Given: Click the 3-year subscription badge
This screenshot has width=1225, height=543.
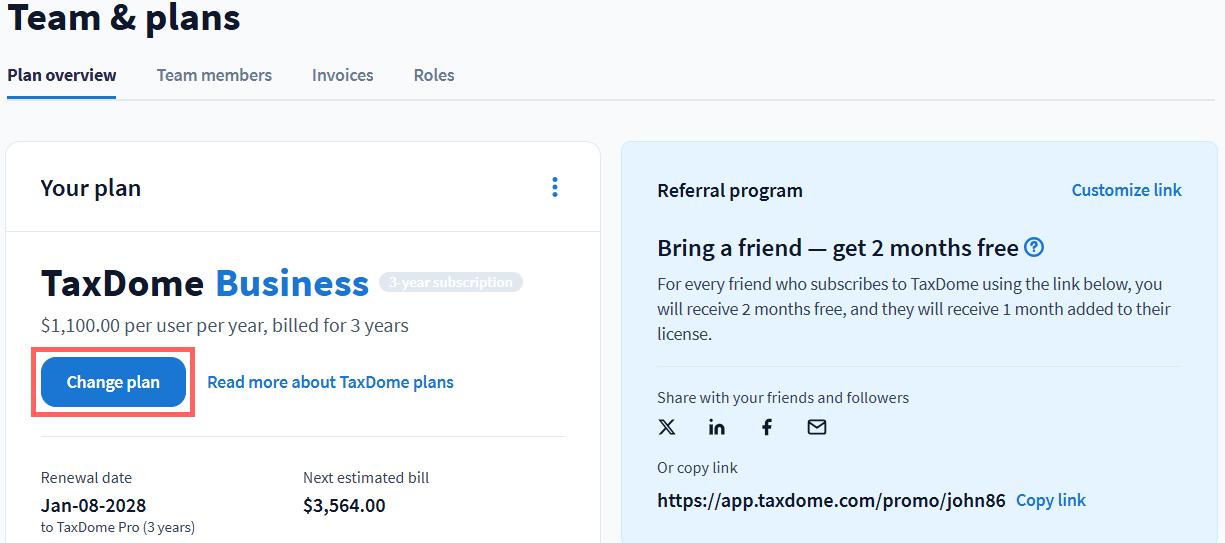Looking at the screenshot, I should coord(450,283).
